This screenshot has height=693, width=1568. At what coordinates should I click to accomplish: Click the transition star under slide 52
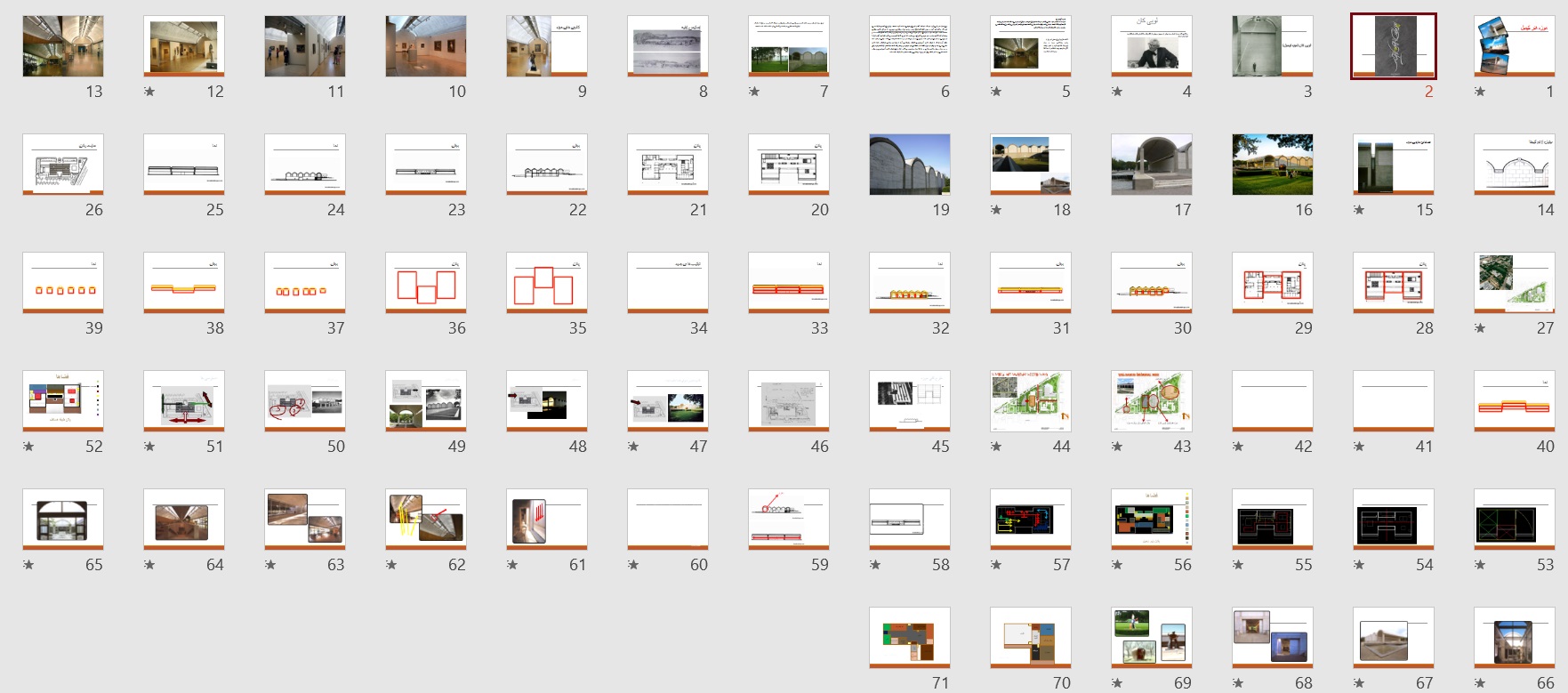click(28, 447)
